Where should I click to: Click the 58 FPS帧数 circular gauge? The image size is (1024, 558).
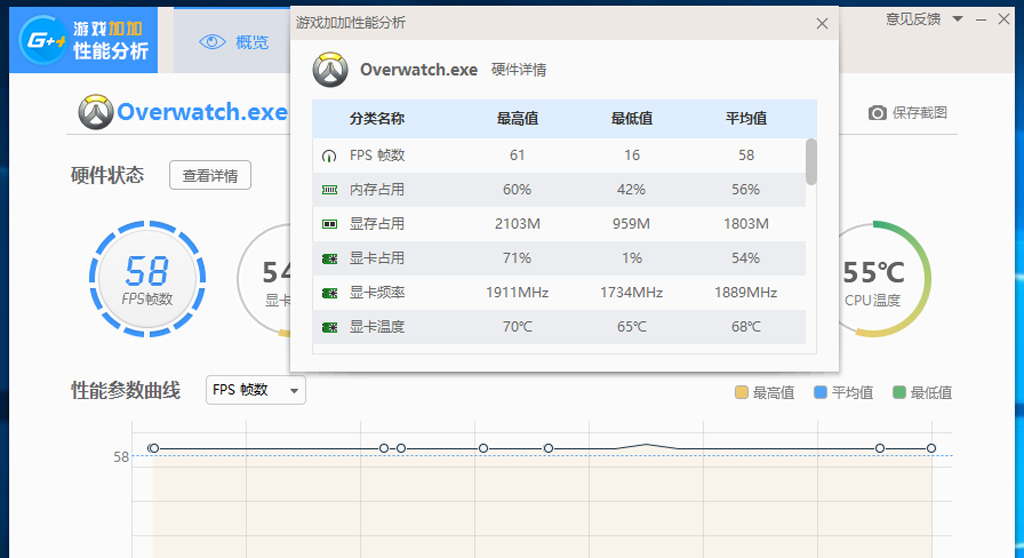pos(148,279)
